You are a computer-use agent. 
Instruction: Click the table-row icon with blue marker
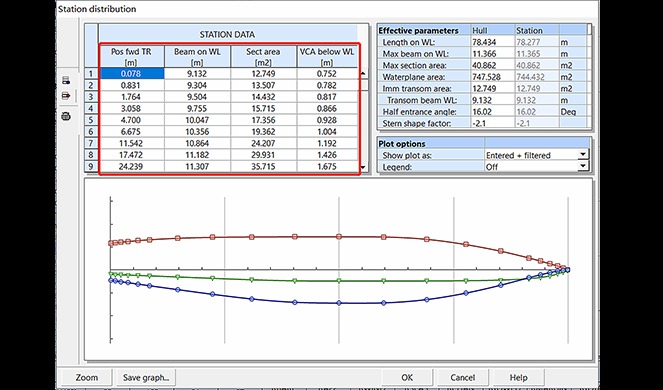66,80
